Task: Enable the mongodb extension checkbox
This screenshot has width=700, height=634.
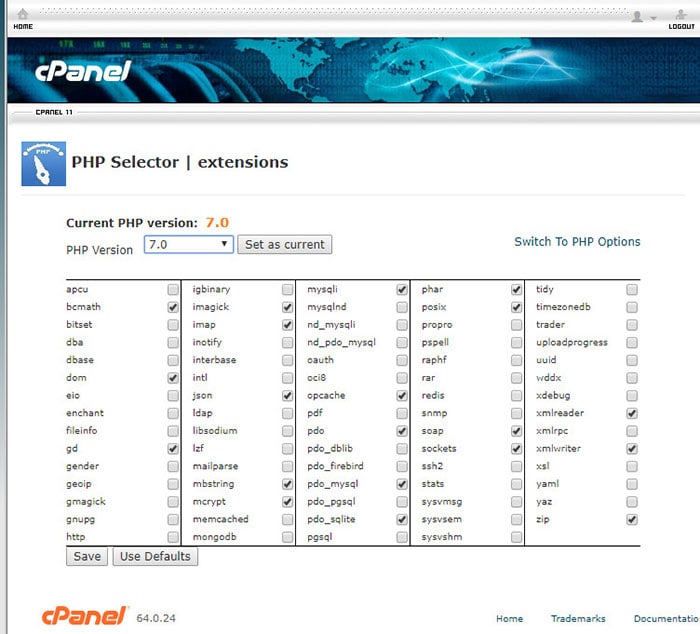Action: [x=288, y=537]
